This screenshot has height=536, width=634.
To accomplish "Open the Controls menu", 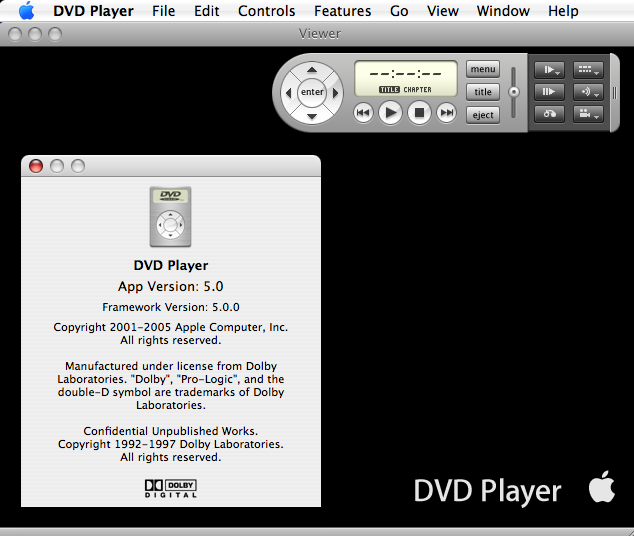I will (266, 11).
